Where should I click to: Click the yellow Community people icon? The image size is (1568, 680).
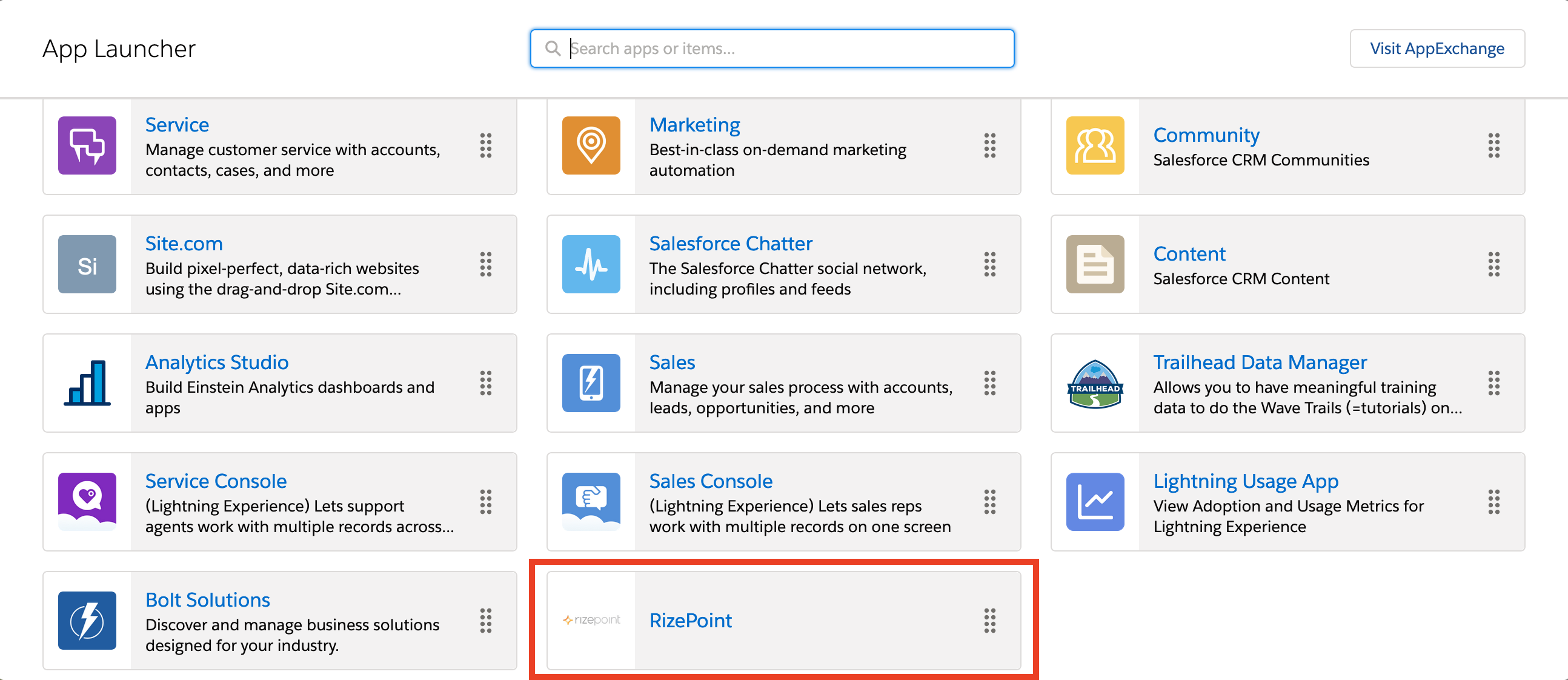1095,145
